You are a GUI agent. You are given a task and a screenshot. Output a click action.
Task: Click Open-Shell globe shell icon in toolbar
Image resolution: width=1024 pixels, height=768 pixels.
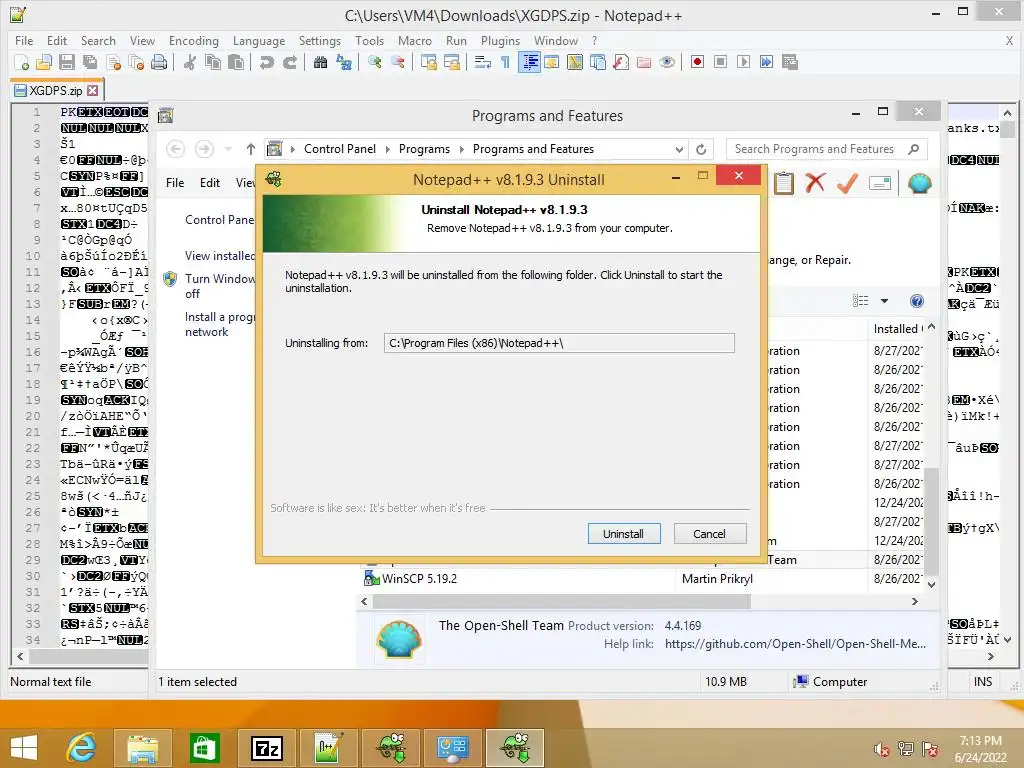click(x=919, y=183)
